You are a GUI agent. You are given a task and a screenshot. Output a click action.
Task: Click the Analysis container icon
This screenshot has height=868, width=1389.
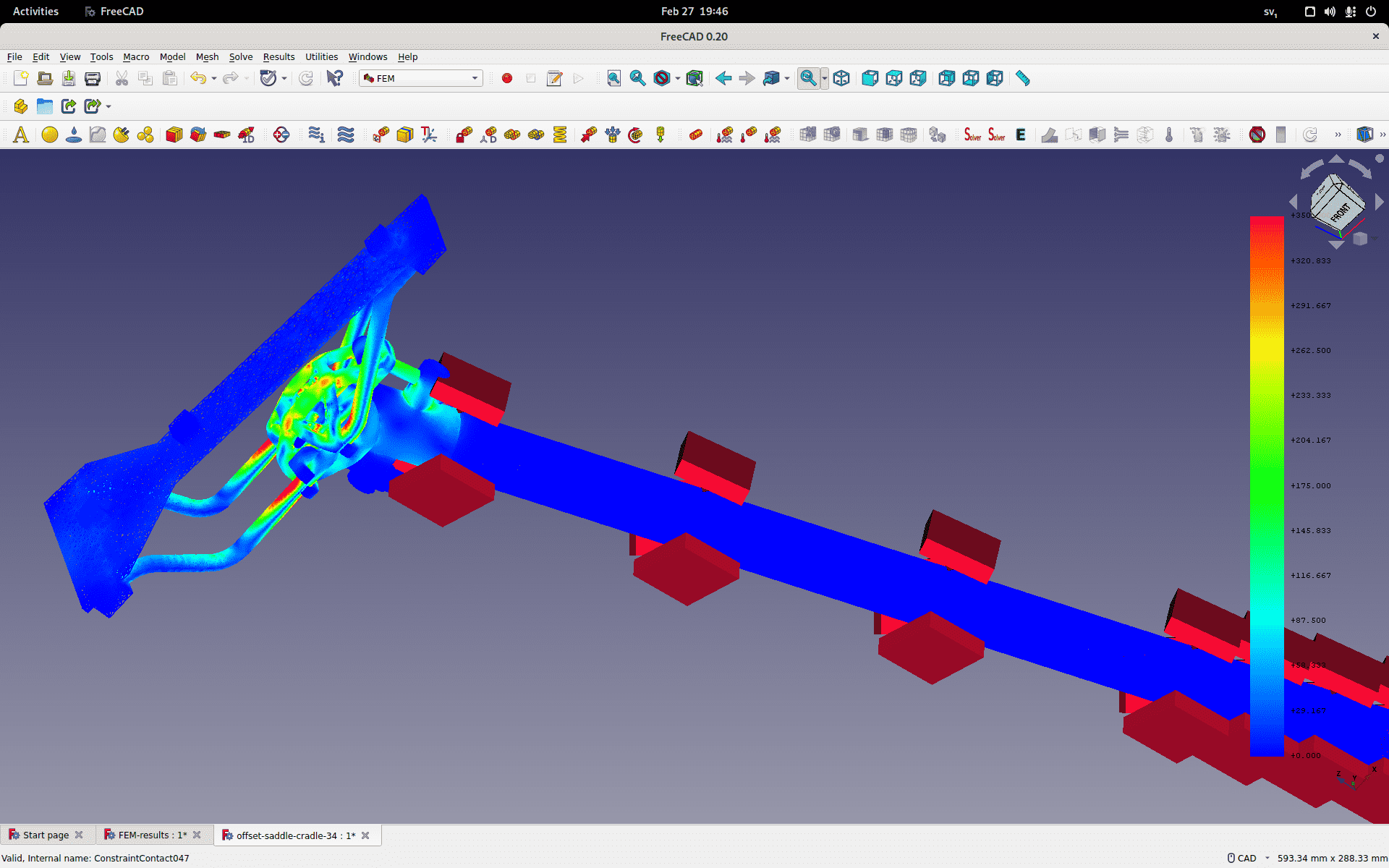coord(21,135)
